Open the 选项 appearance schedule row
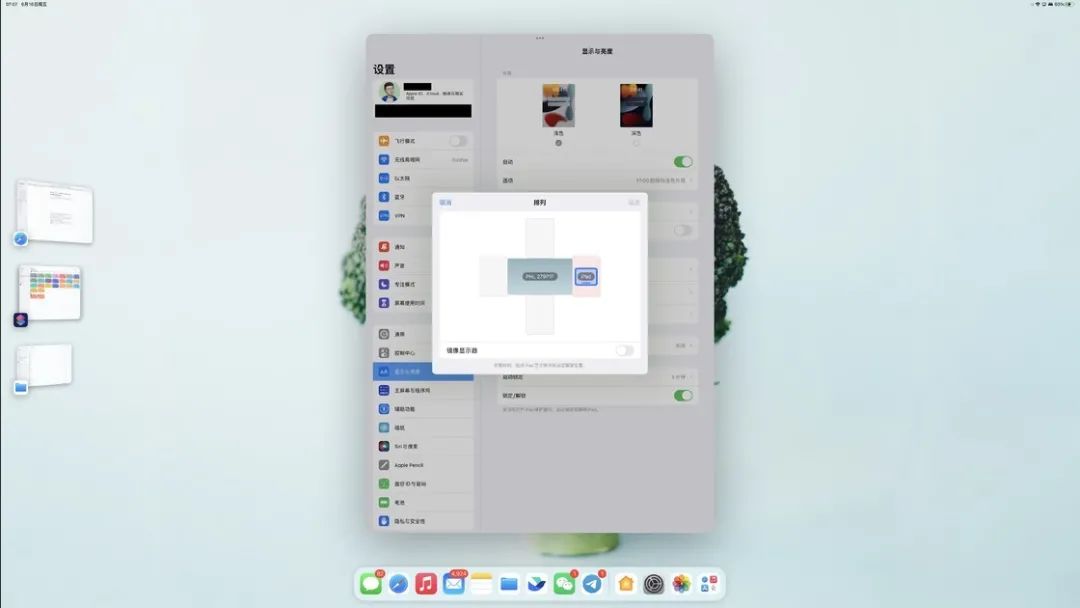 coord(597,180)
